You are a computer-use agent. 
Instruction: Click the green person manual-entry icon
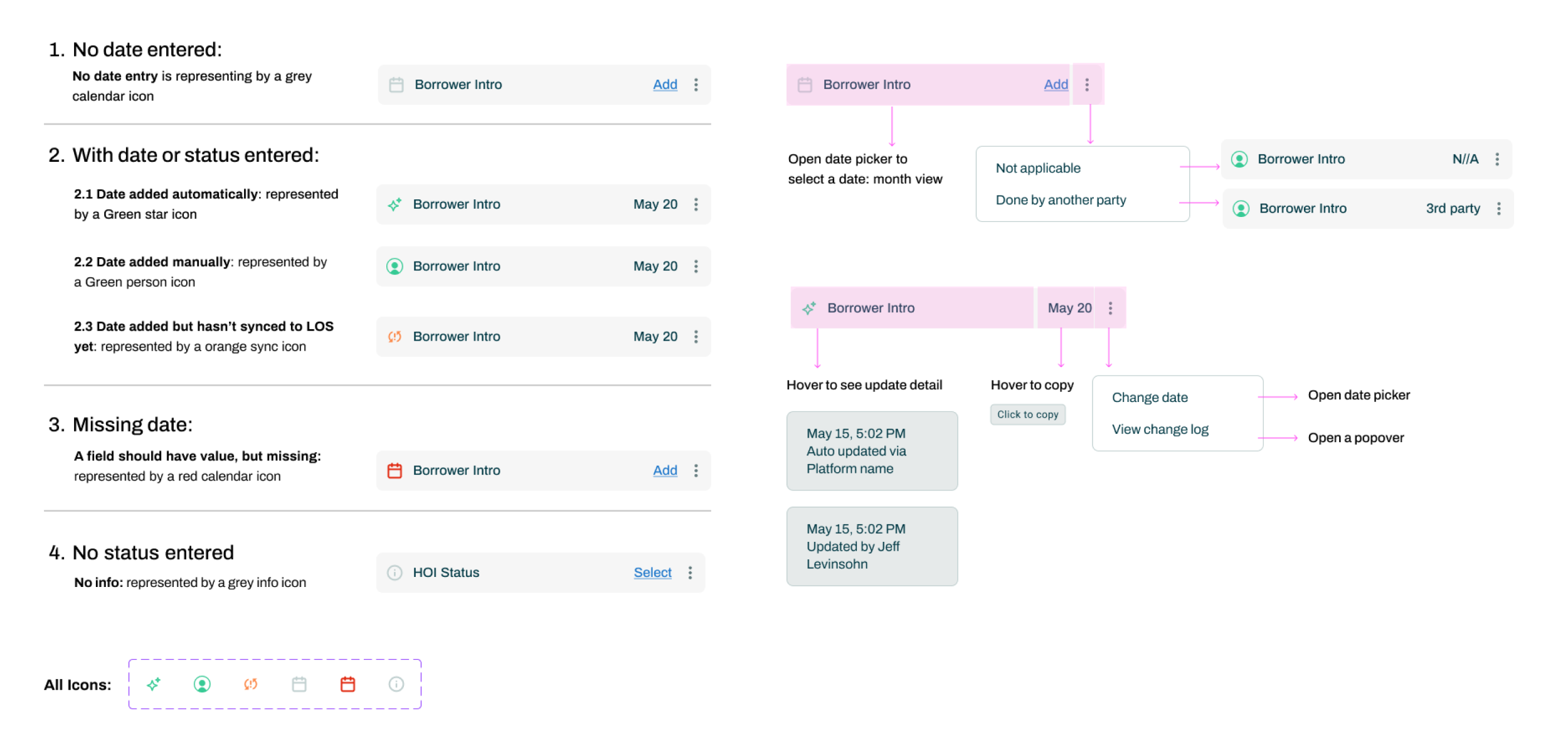click(x=395, y=266)
